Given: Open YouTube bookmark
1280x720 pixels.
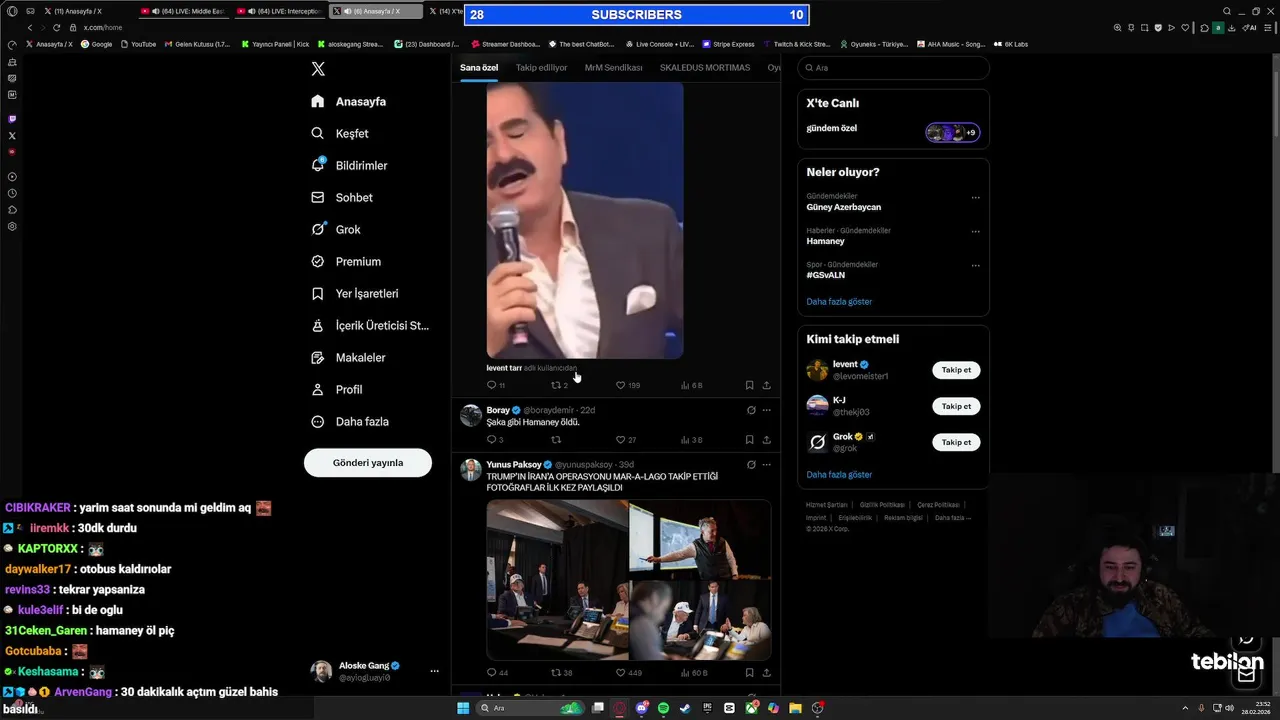Looking at the screenshot, I should [x=138, y=44].
